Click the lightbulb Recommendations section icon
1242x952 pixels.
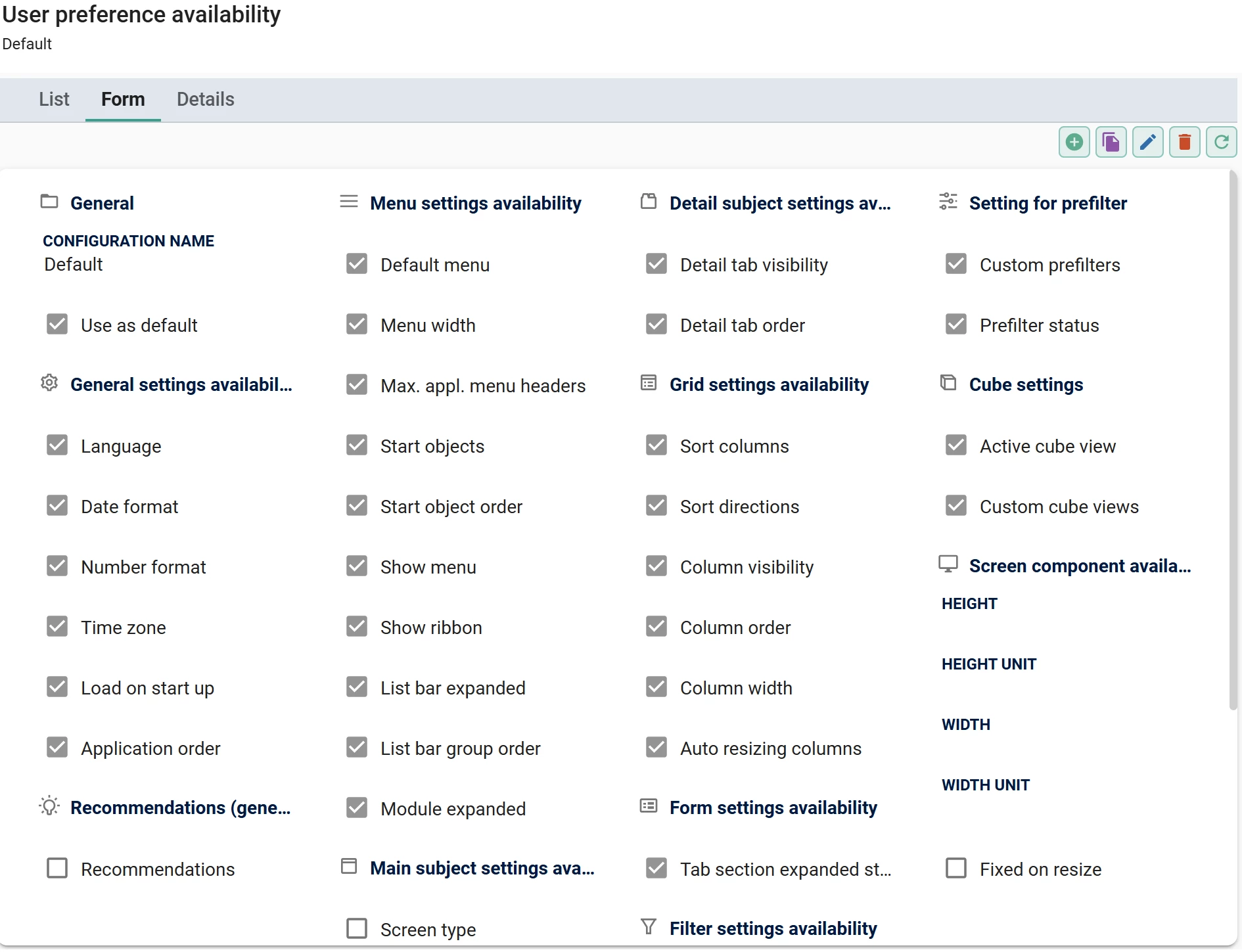coord(49,806)
